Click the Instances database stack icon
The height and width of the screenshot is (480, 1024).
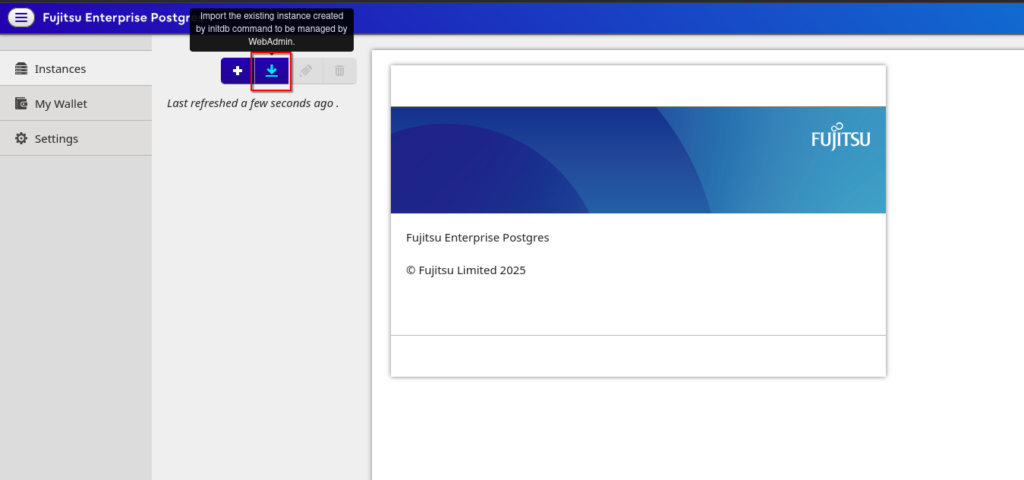[21, 69]
